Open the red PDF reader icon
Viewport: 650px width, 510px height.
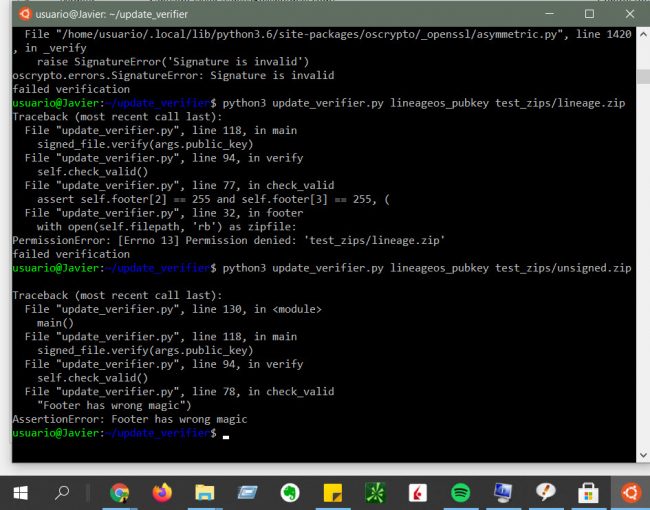tap(418, 493)
